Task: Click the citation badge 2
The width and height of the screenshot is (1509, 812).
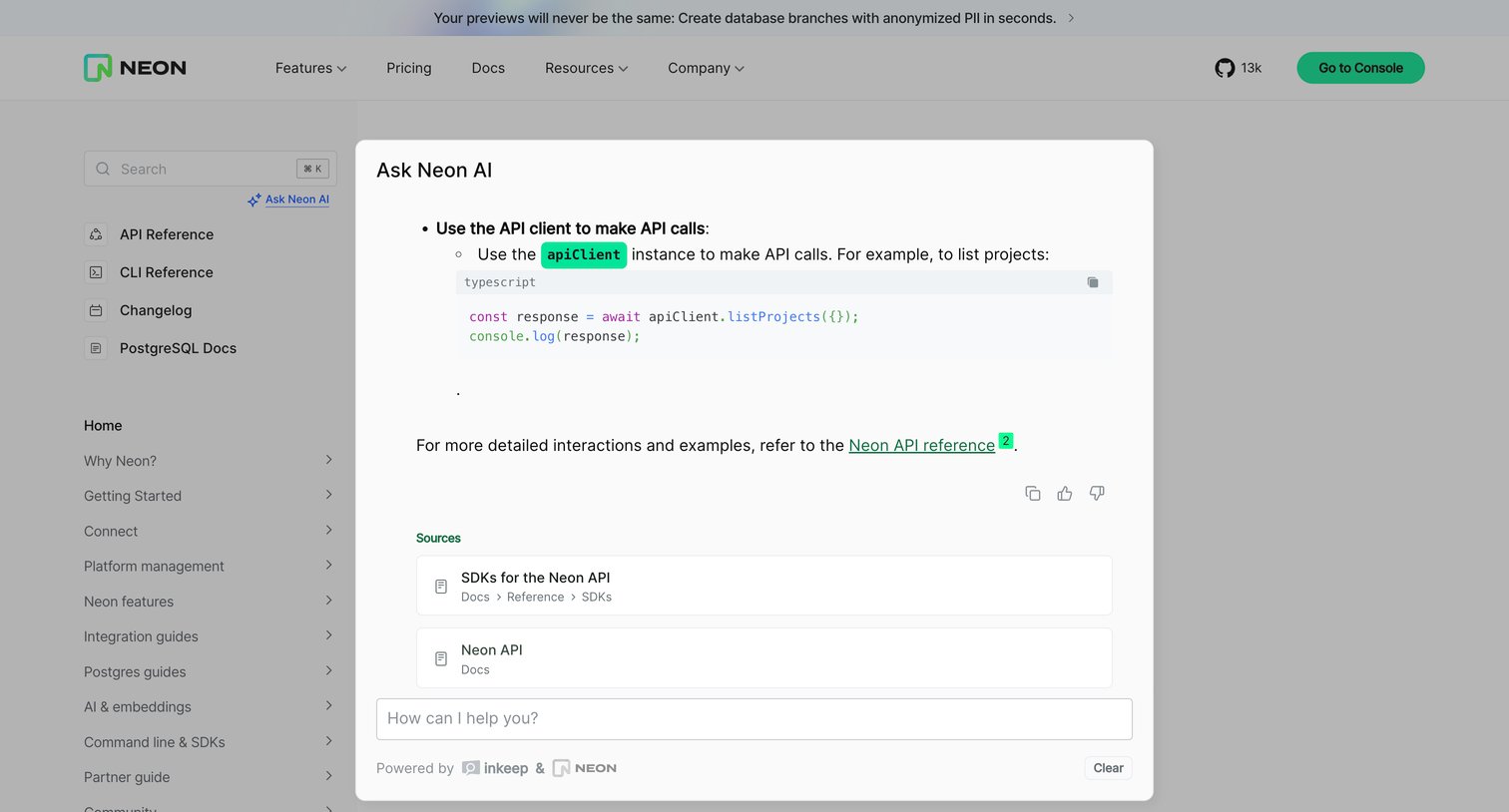Action: point(1006,441)
